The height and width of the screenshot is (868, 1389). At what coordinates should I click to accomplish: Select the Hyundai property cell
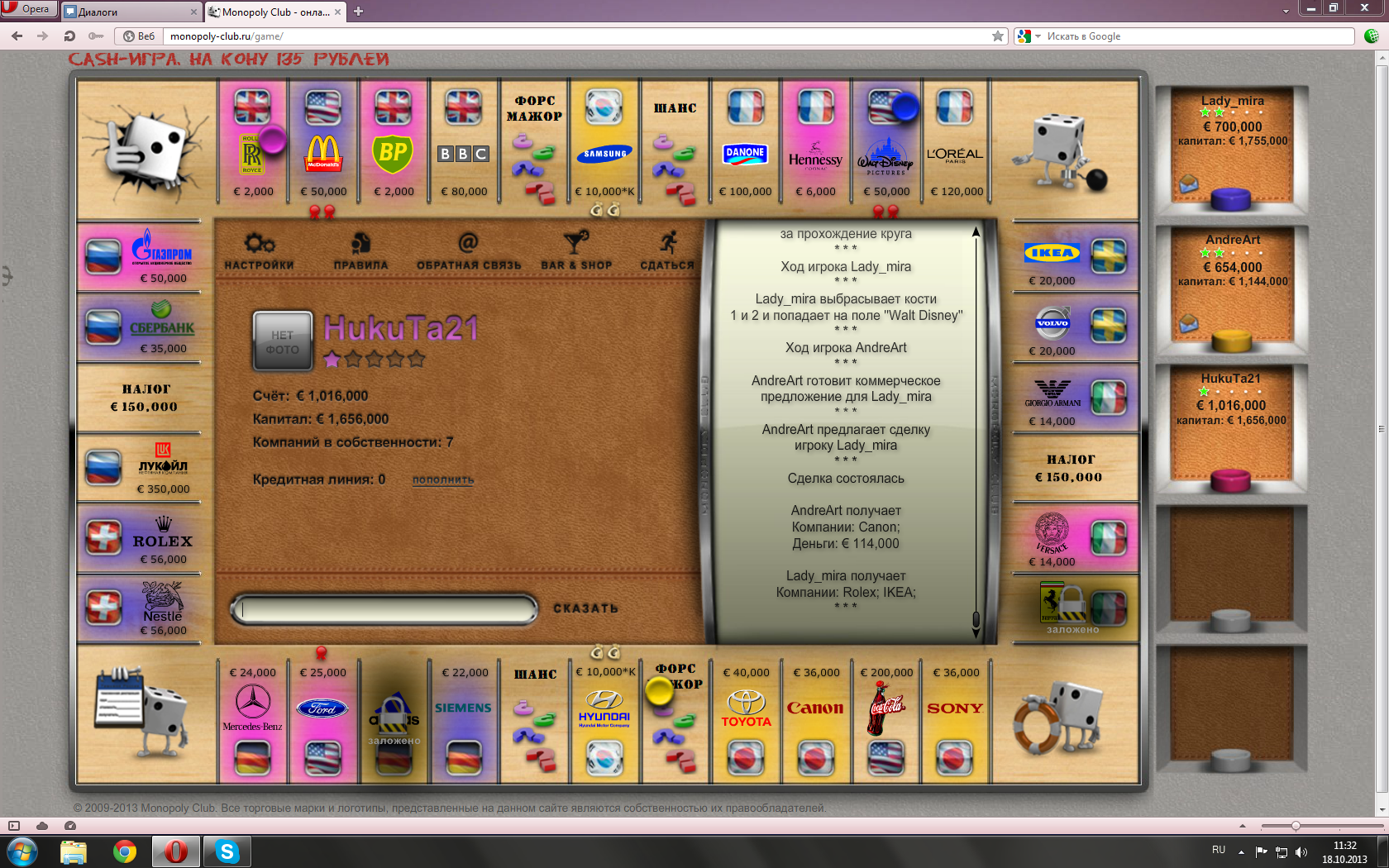(604, 721)
